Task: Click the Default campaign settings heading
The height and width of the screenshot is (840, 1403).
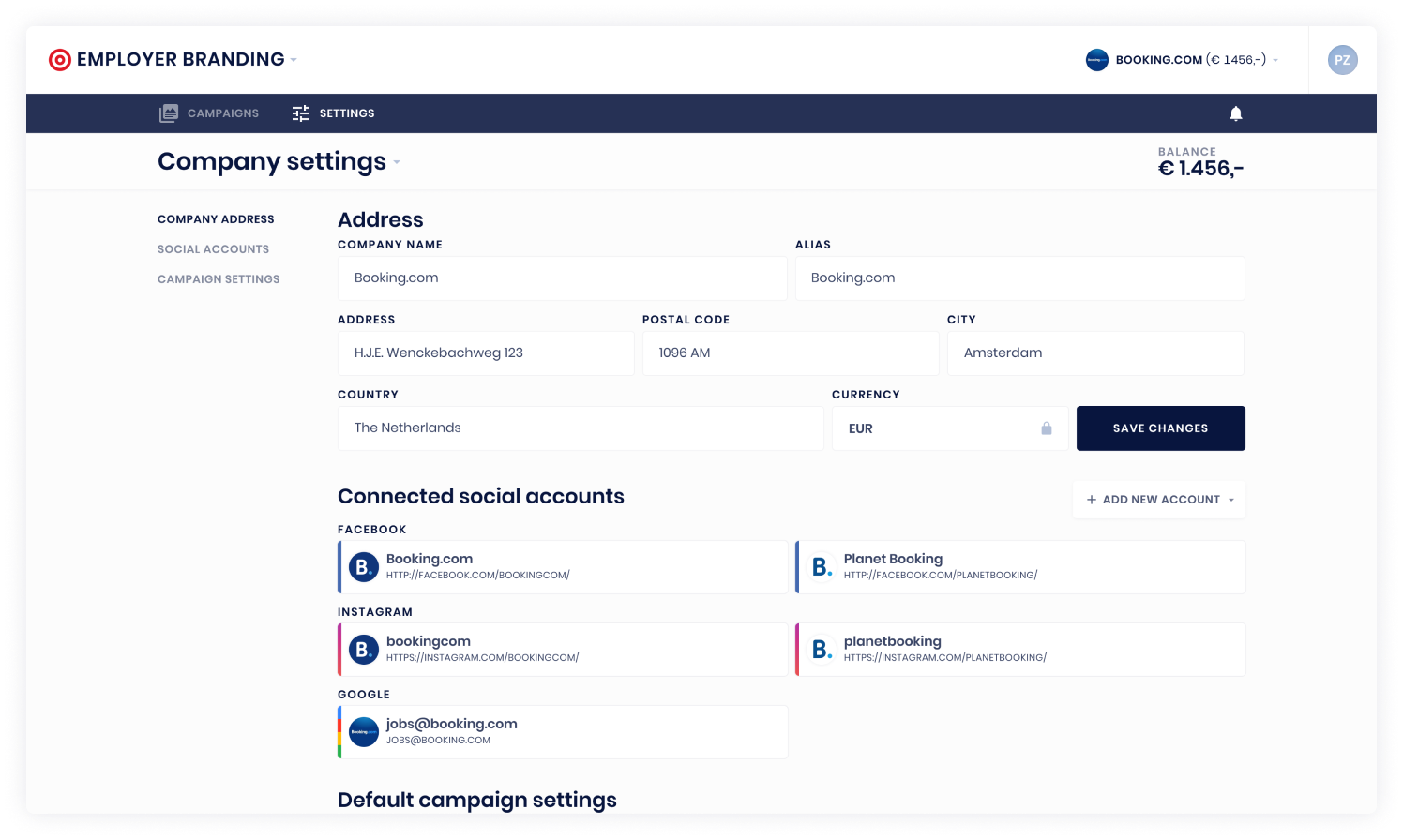Action: [x=477, y=800]
